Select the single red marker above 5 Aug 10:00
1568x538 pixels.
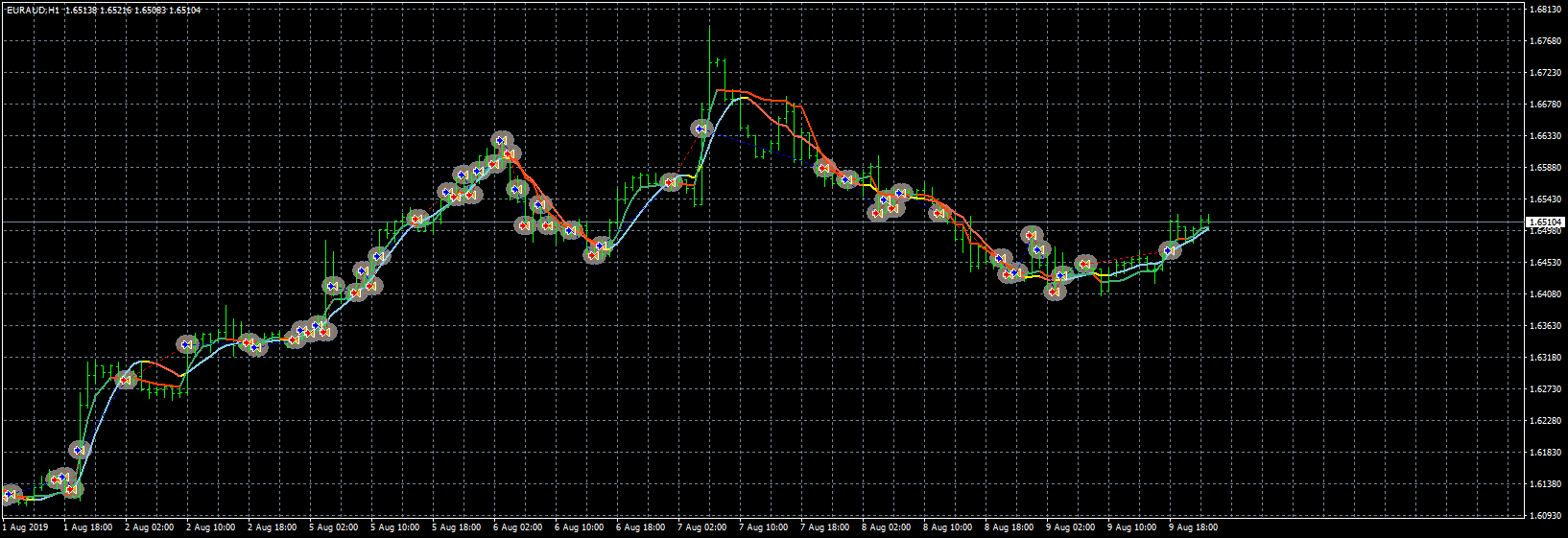pos(416,220)
